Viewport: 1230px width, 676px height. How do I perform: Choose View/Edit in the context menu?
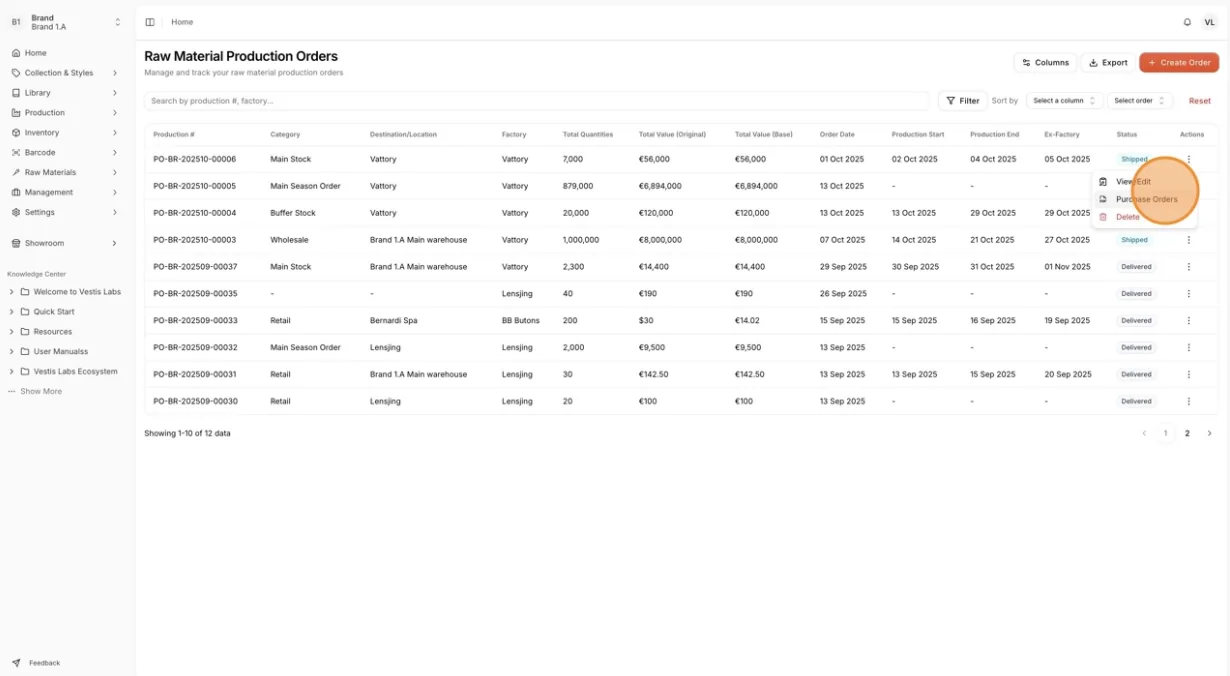tap(1144, 182)
